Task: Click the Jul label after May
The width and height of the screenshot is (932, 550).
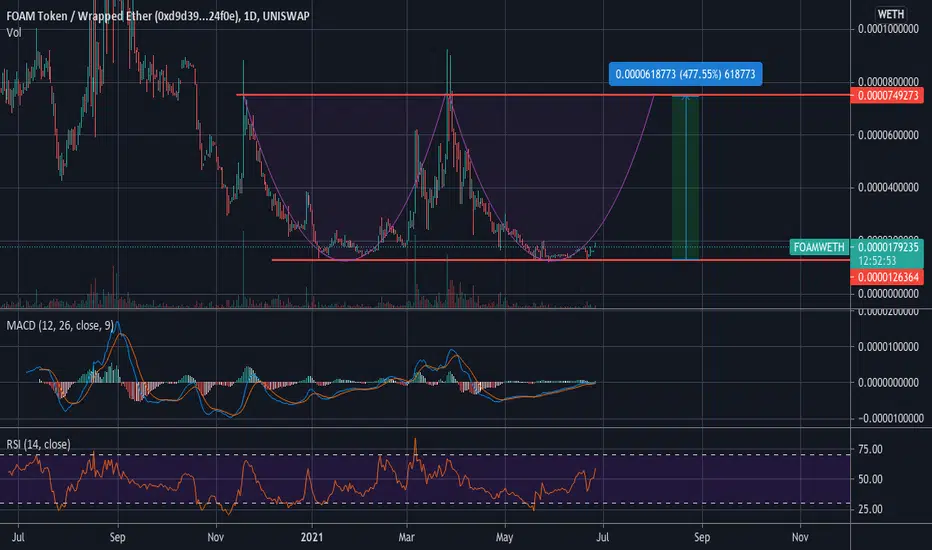Action: pyautogui.click(x=603, y=537)
